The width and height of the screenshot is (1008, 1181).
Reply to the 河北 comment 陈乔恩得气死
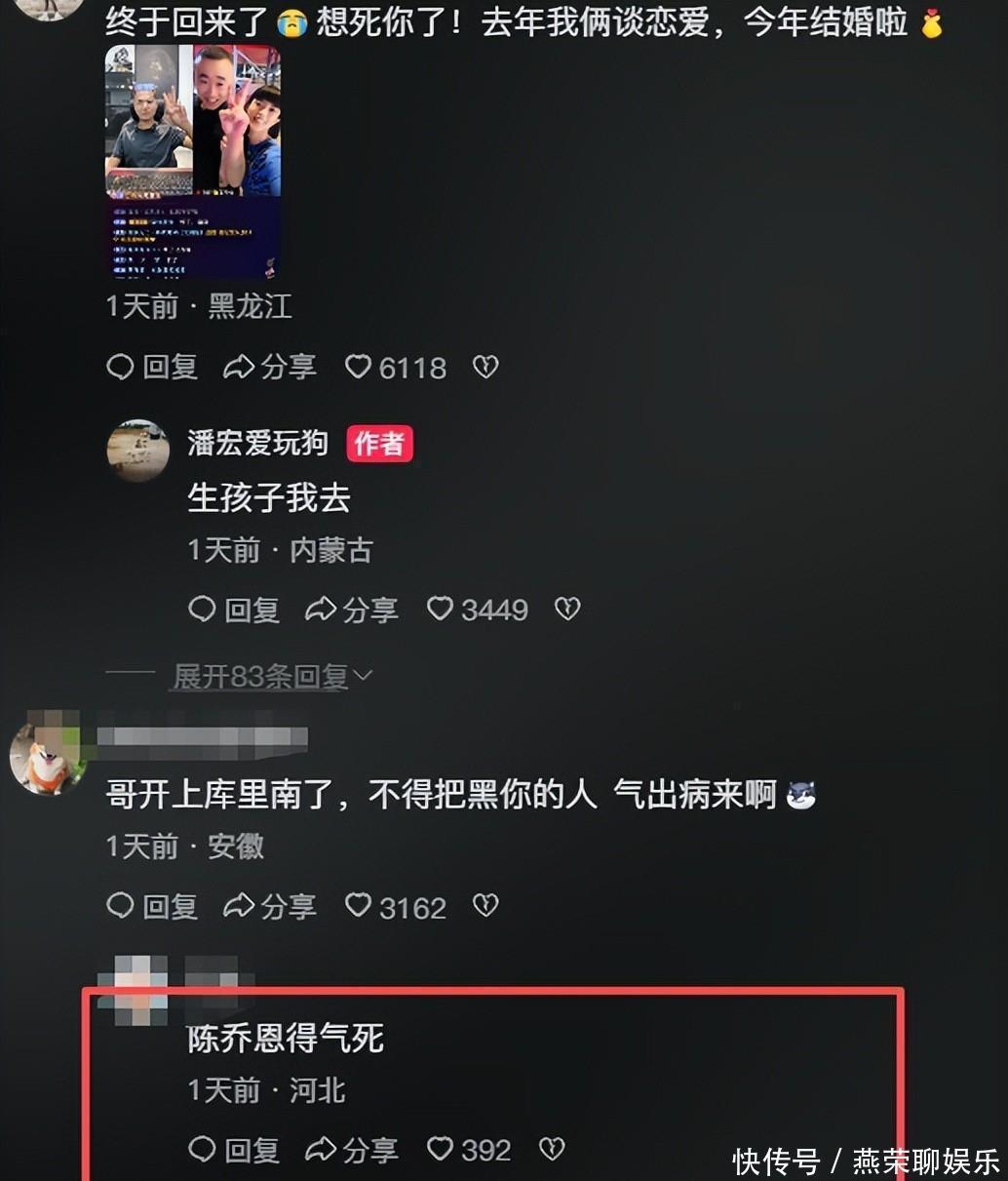(x=234, y=1149)
